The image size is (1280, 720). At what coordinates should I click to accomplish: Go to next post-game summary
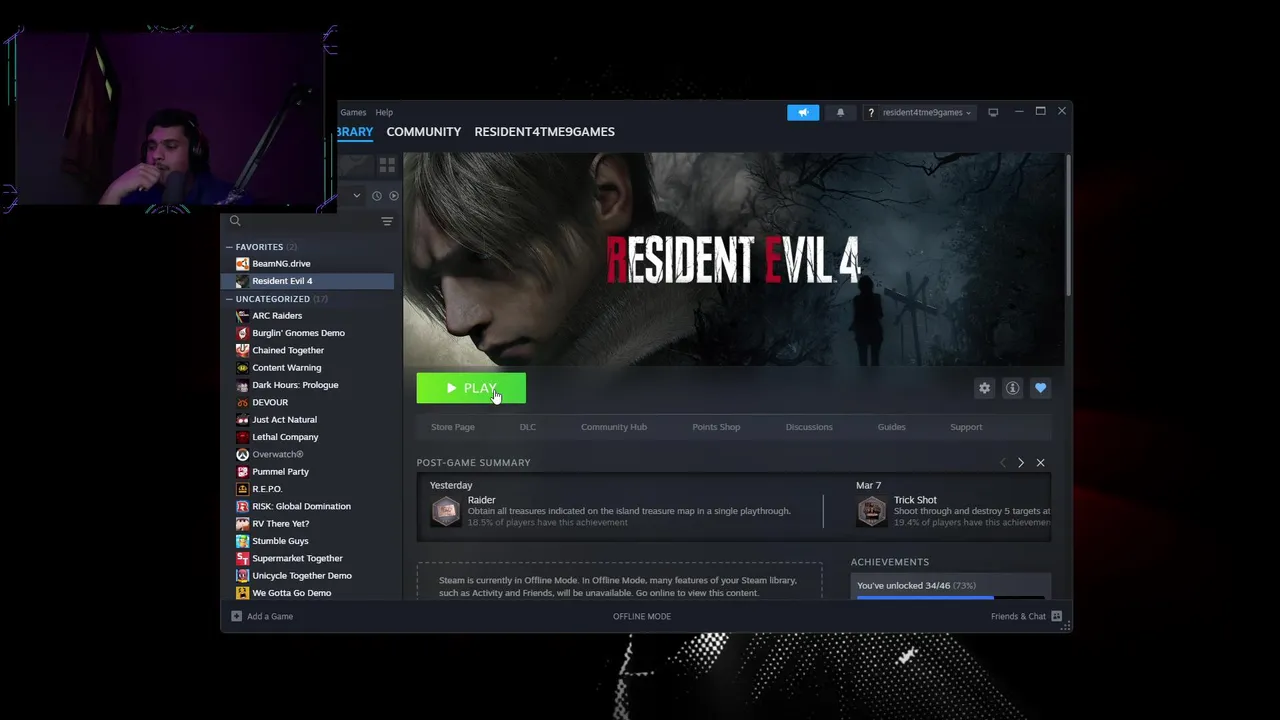[x=1021, y=463]
